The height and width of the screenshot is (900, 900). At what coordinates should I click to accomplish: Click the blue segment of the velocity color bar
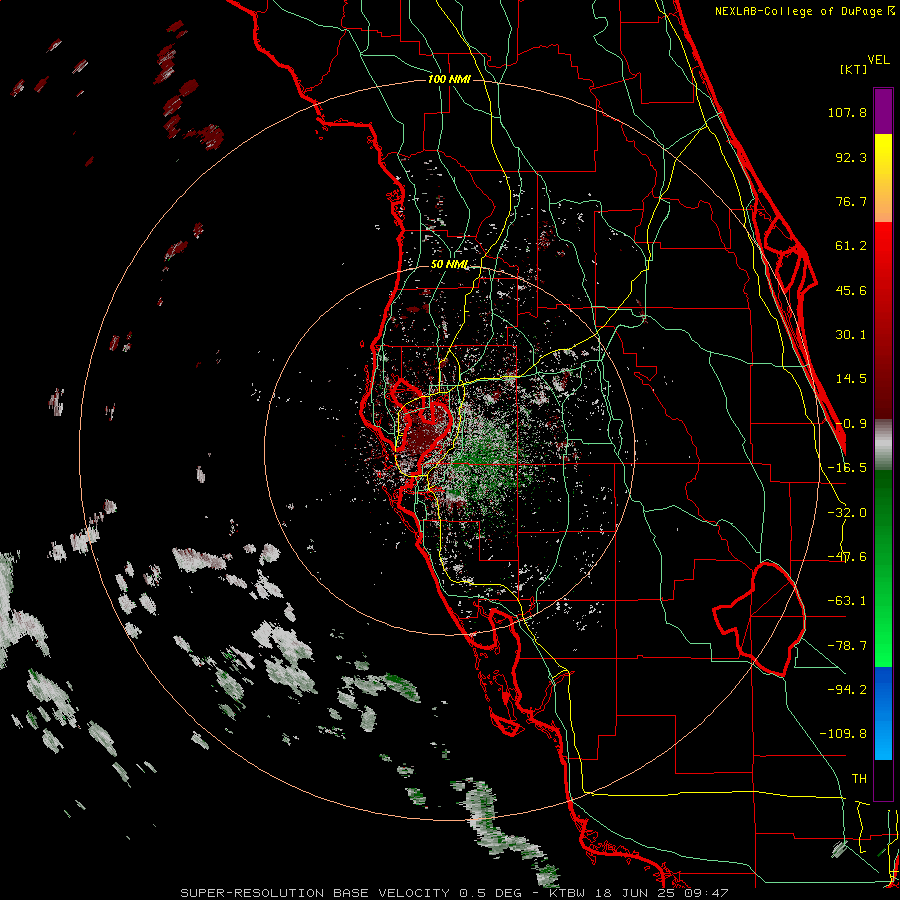(x=883, y=713)
